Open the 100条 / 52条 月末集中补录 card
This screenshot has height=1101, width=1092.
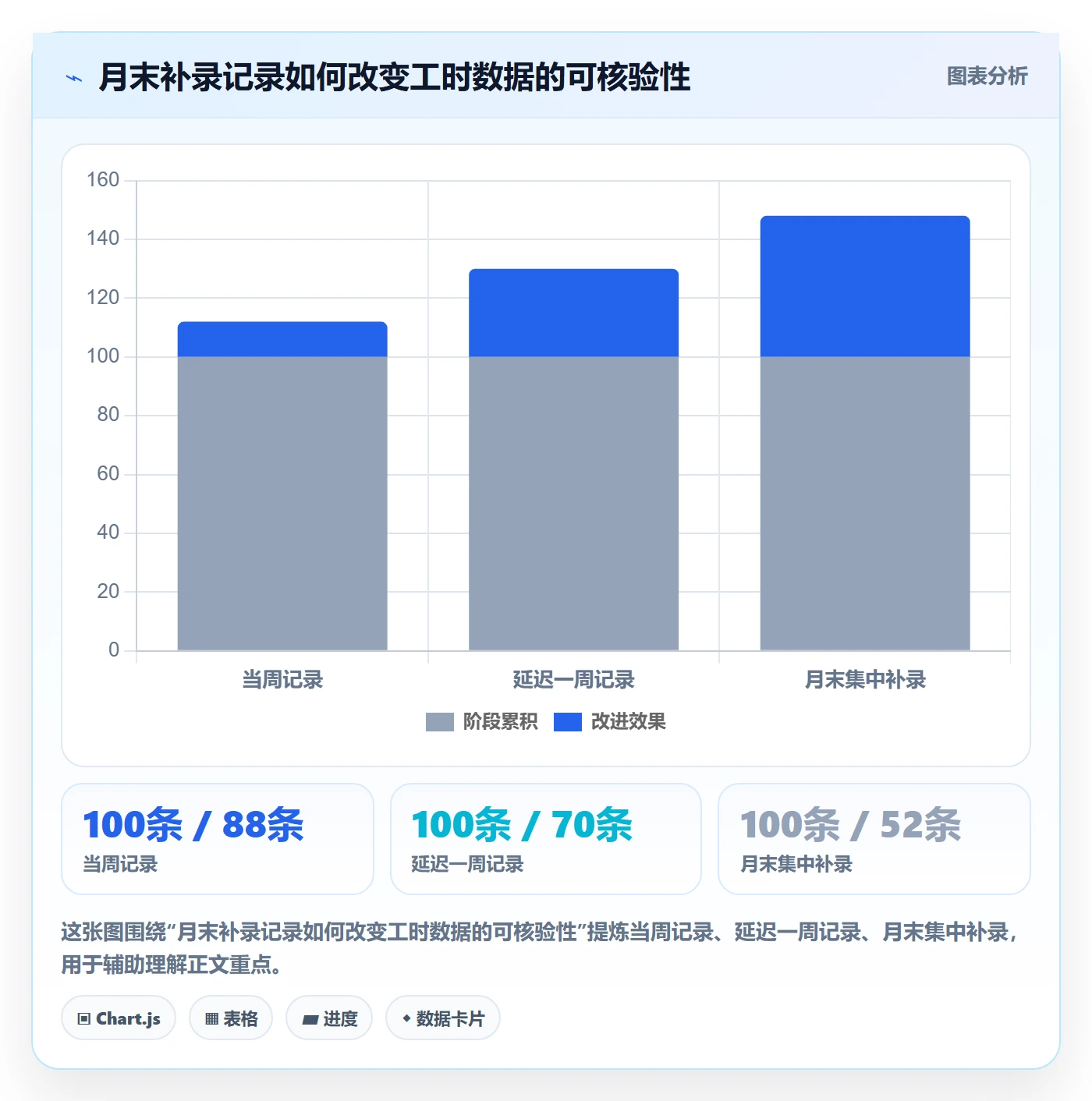(874, 839)
